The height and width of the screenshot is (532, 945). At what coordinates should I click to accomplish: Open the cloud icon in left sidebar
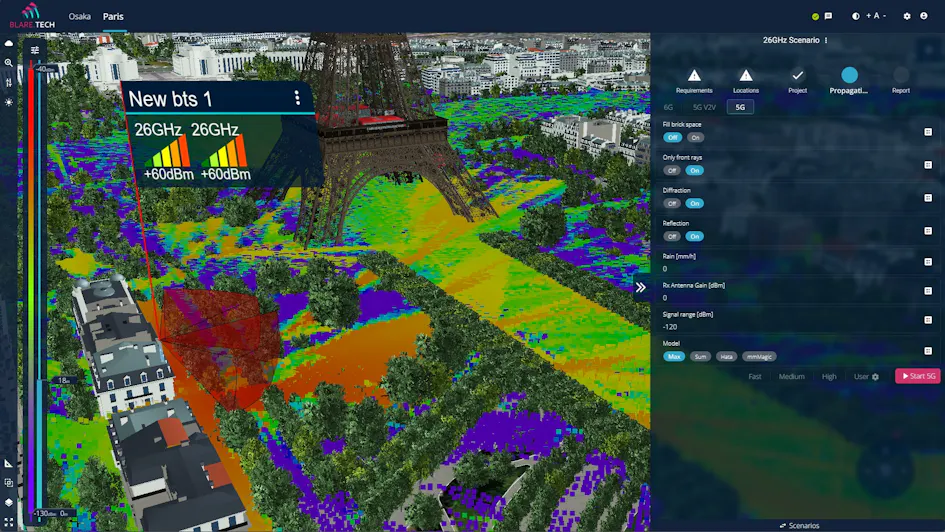(x=8, y=43)
